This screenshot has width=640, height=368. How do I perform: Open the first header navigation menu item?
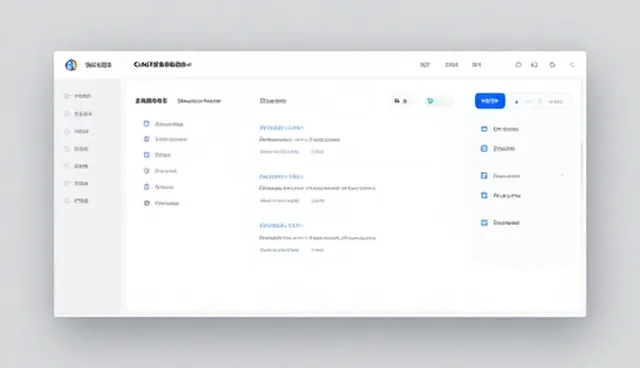tap(425, 64)
